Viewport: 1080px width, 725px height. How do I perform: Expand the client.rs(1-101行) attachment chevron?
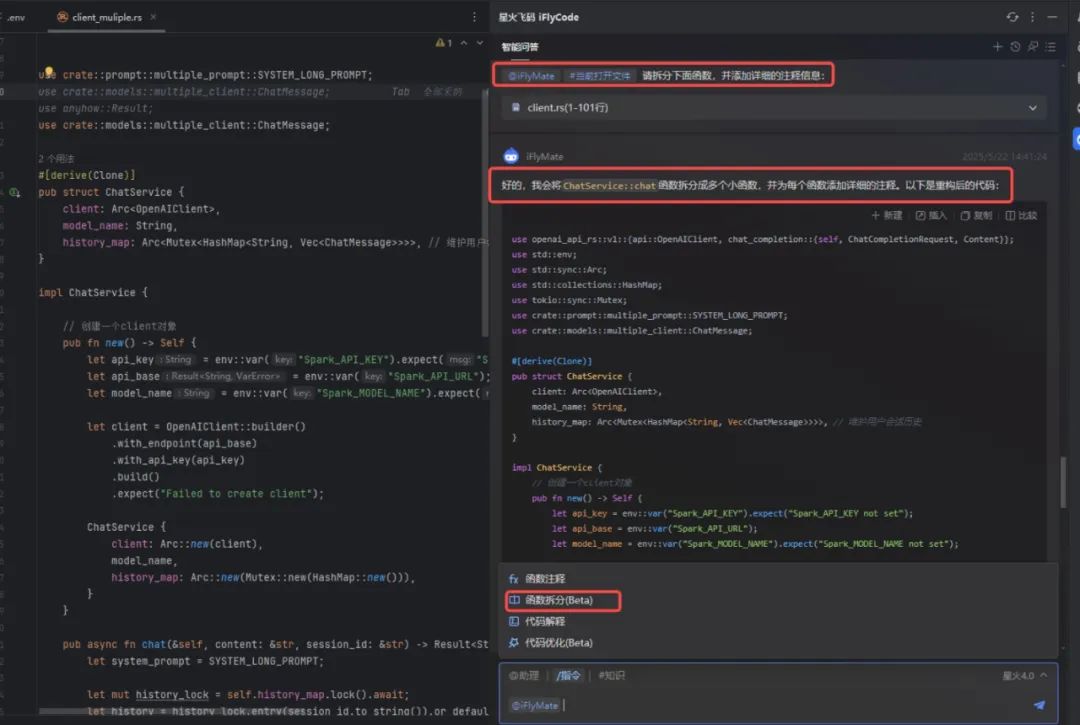pyautogui.click(x=1032, y=108)
